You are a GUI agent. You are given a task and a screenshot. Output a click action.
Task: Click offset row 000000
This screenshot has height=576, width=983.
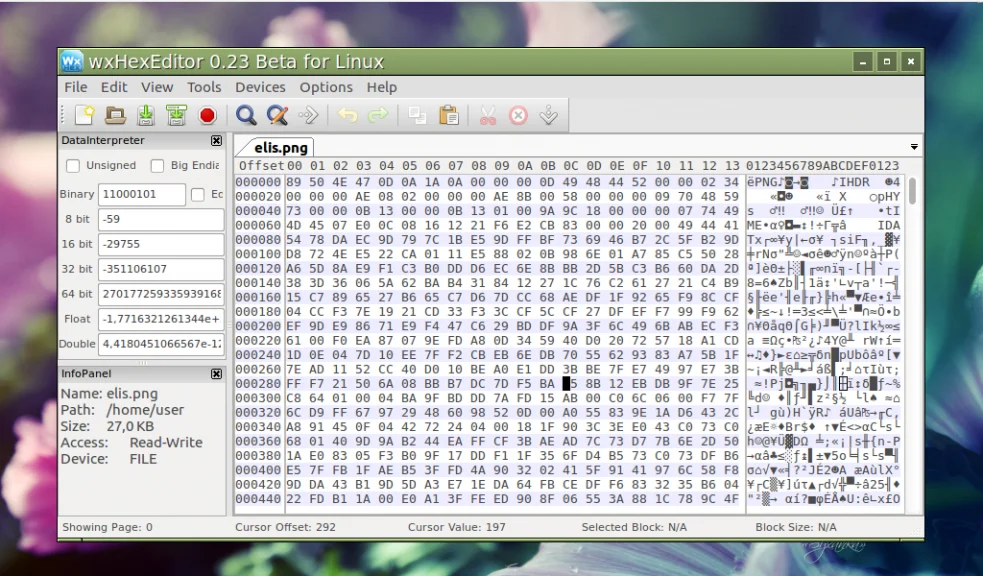[x=258, y=182]
